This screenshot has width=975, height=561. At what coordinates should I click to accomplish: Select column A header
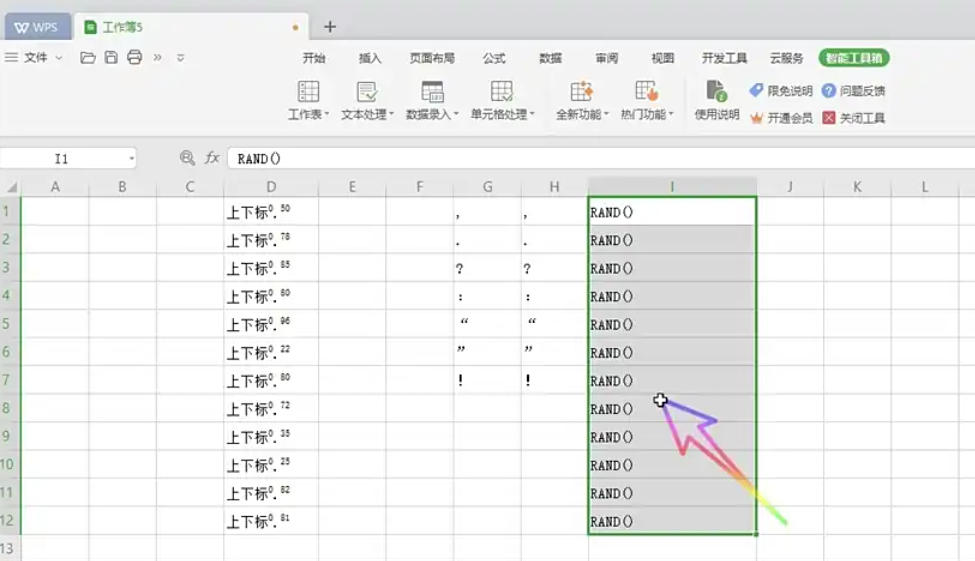tap(55, 187)
